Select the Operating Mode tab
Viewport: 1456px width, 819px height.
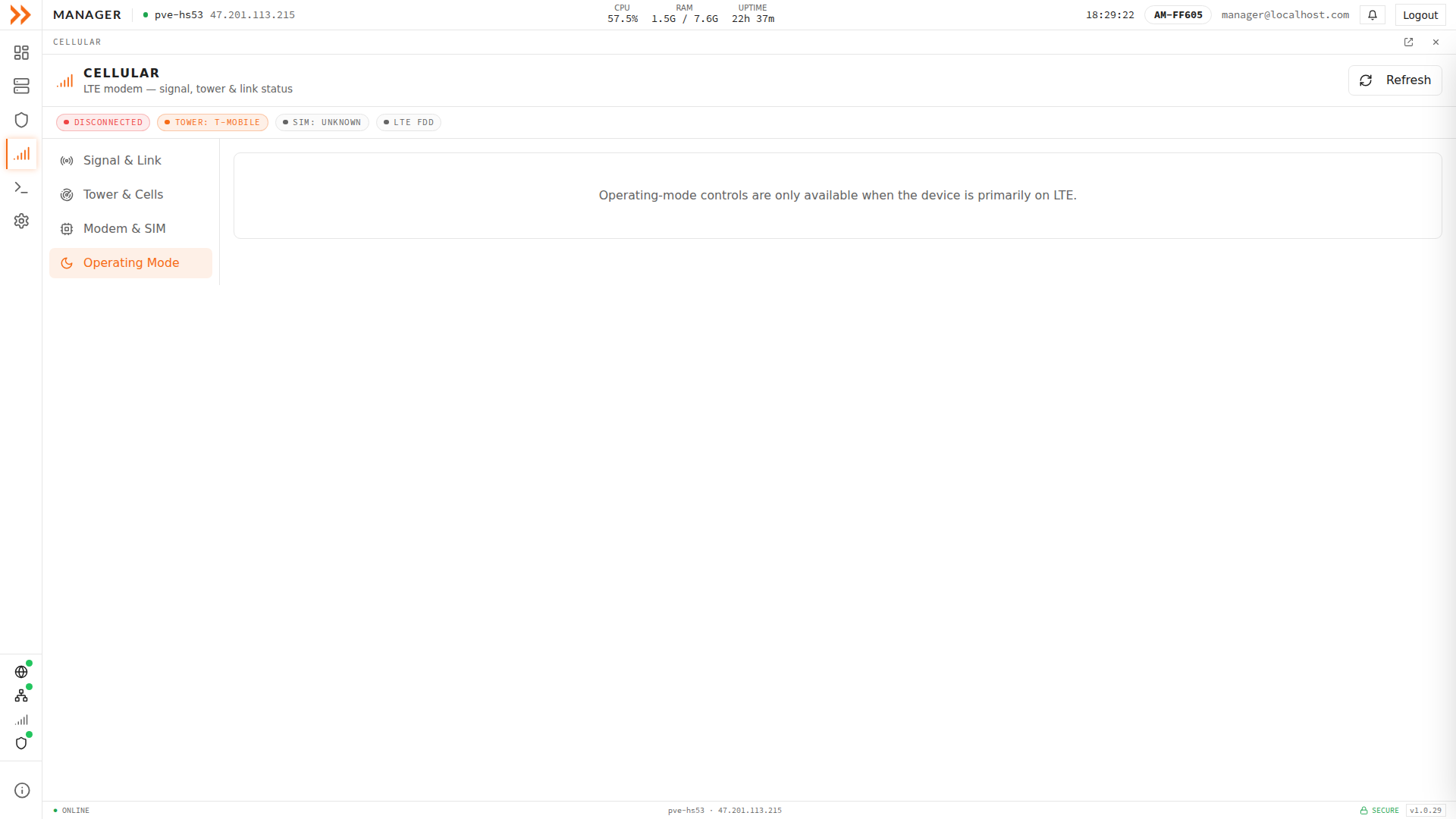(130, 263)
